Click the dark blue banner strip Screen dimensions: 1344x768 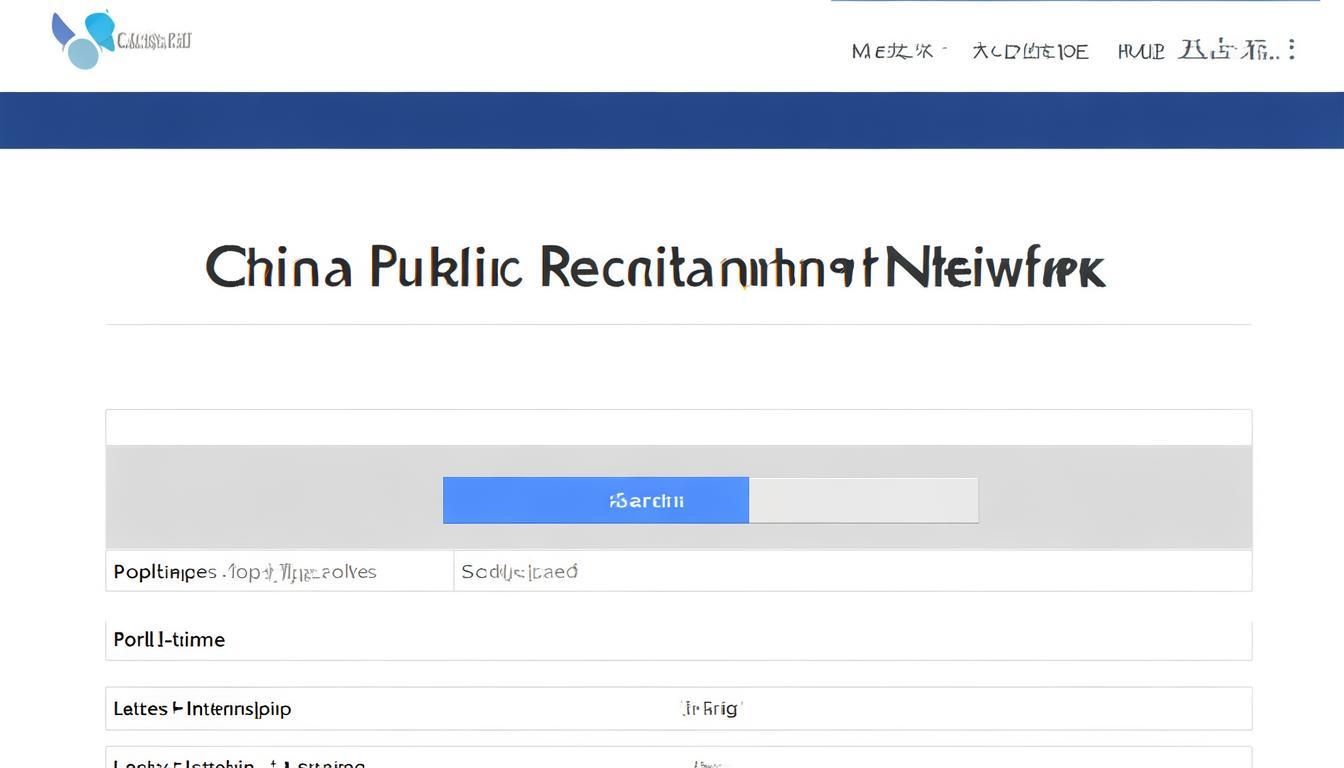pos(672,120)
